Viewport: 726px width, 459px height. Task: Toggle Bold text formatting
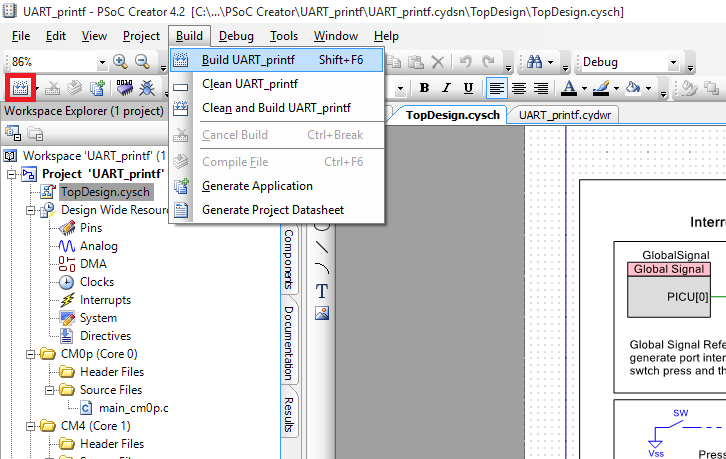[x=424, y=88]
